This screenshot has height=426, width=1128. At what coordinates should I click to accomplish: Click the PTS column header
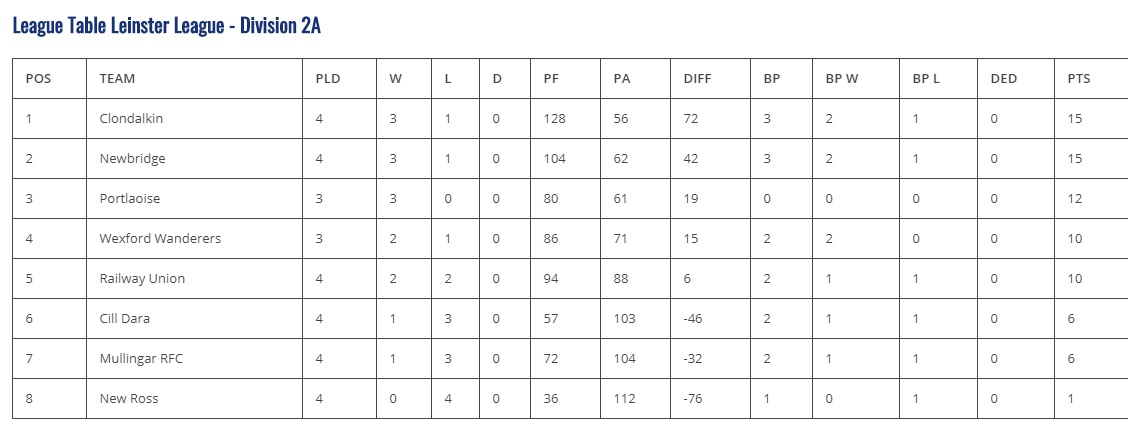pyautogui.click(x=1078, y=78)
